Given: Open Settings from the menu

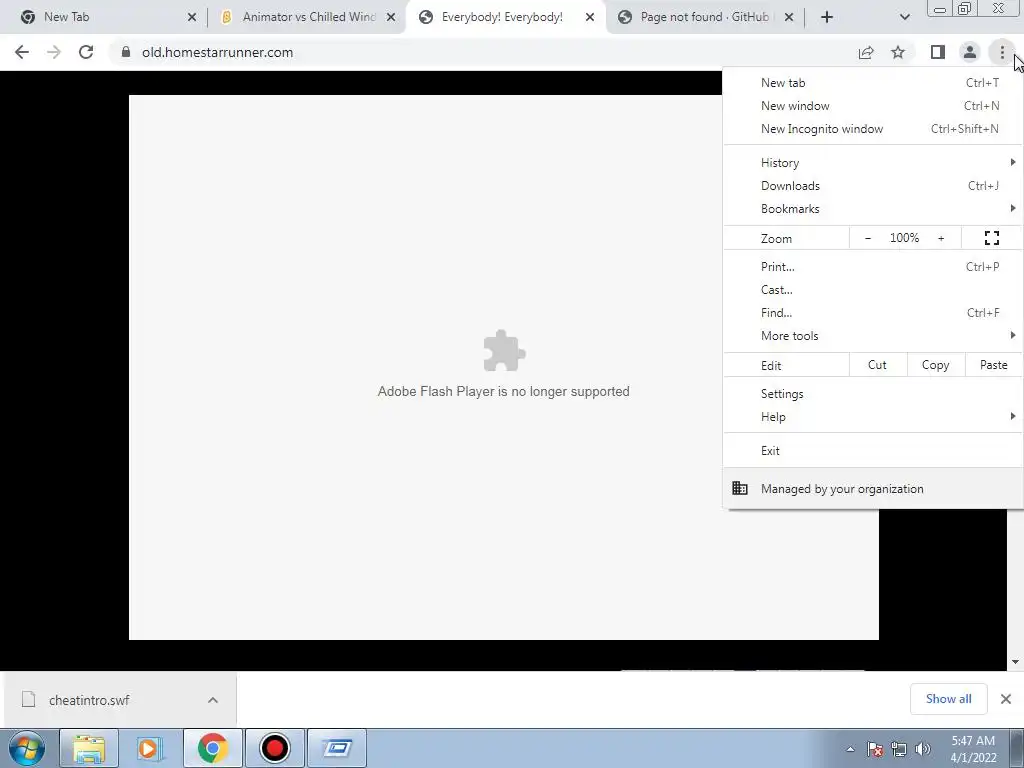Looking at the screenshot, I should [872, 394].
